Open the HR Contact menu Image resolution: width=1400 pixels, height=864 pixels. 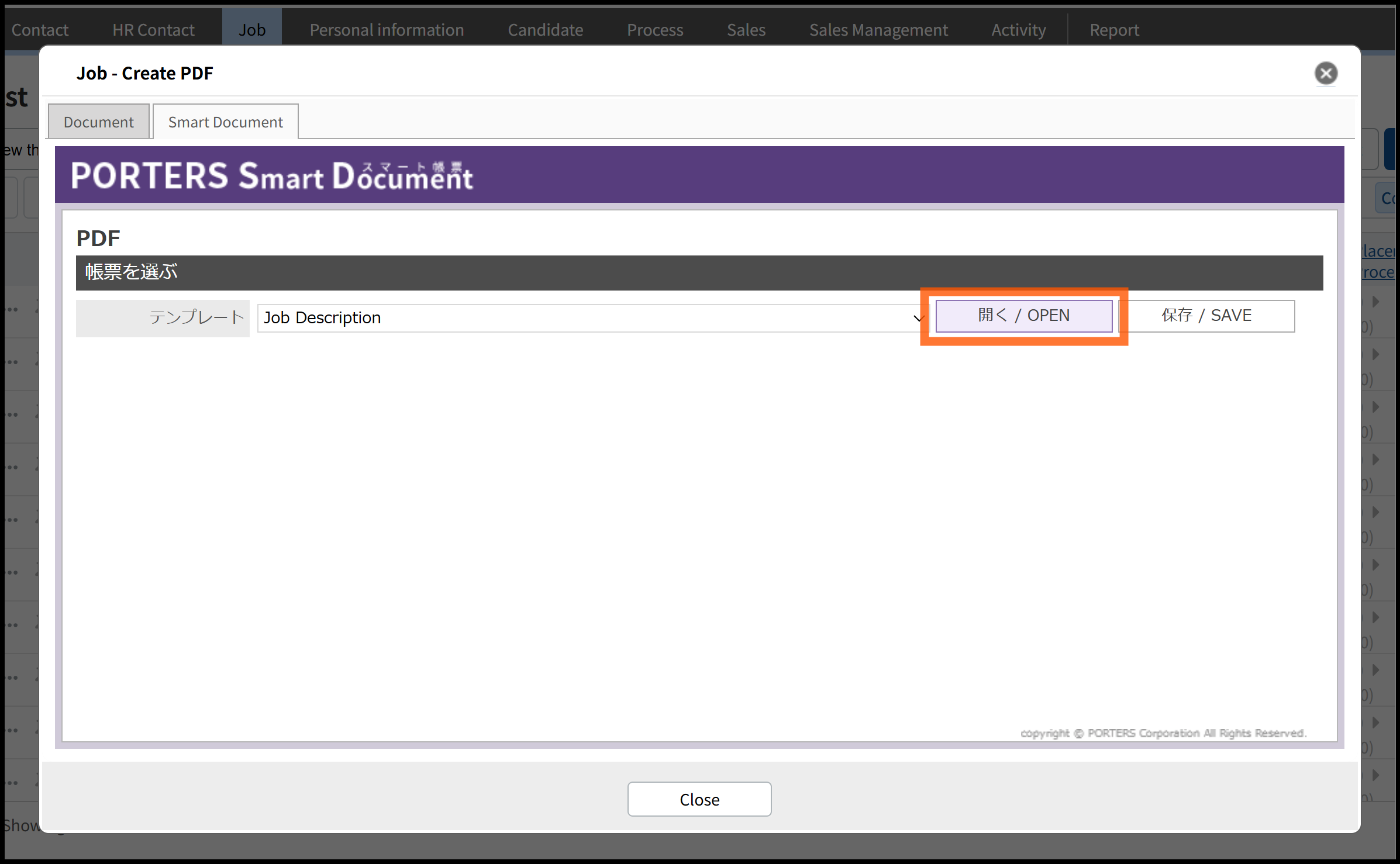(153, 29)
